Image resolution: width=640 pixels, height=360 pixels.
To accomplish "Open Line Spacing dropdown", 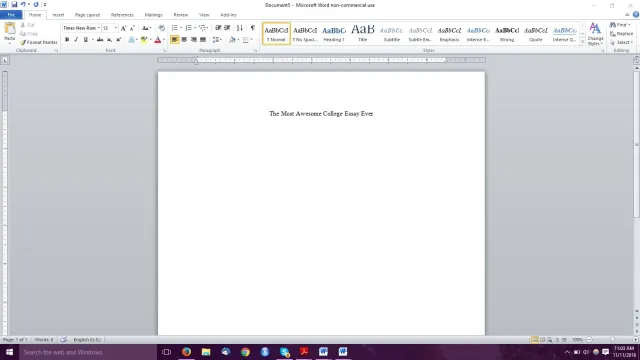I will tap(217, 40).
